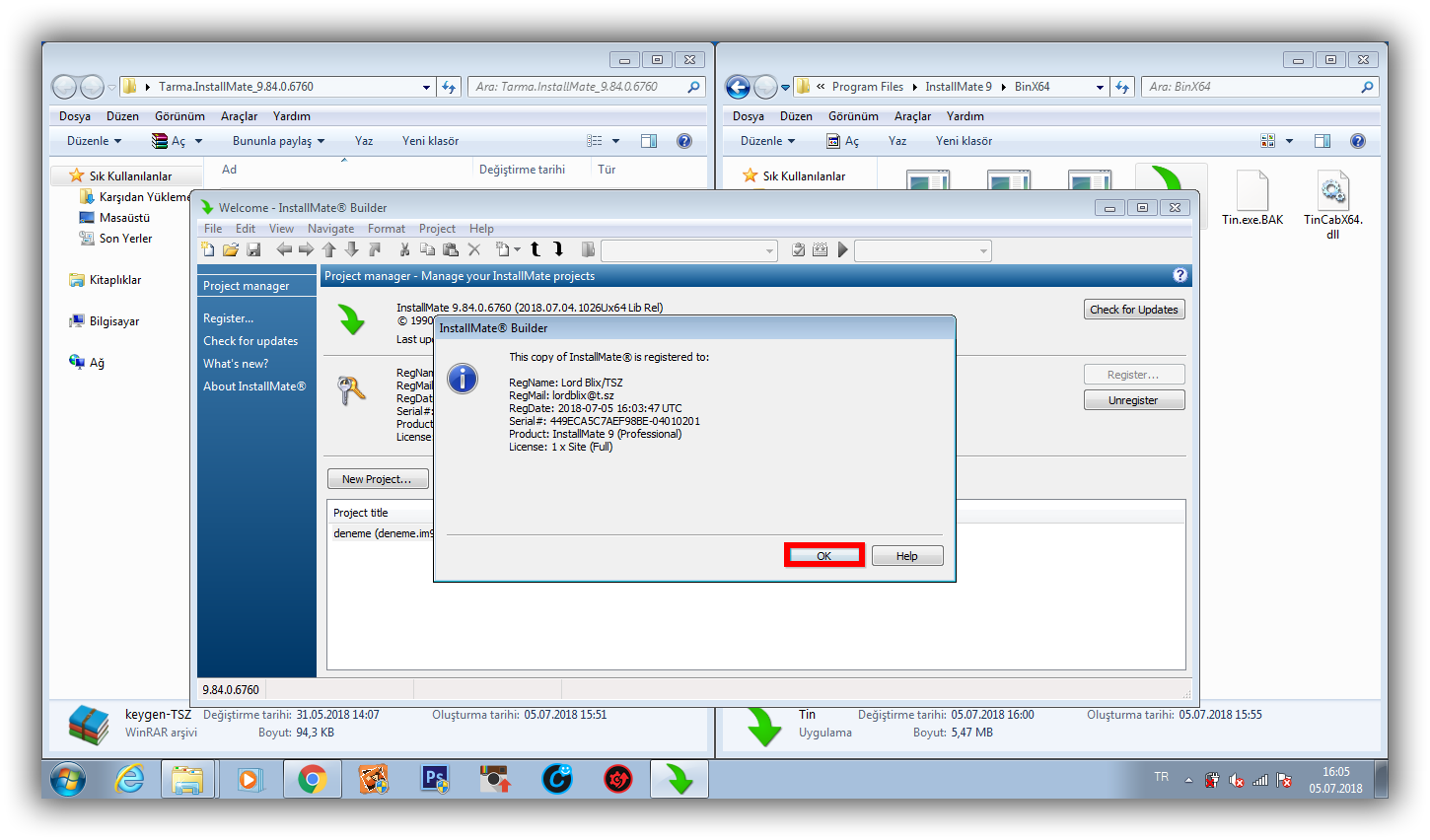
Task: Click the volume muted tray icon
Action: (1237, 780)
